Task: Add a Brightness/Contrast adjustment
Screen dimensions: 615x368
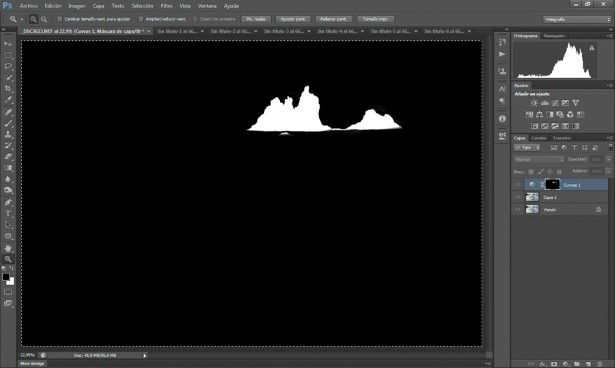Action: coord(534,103)
